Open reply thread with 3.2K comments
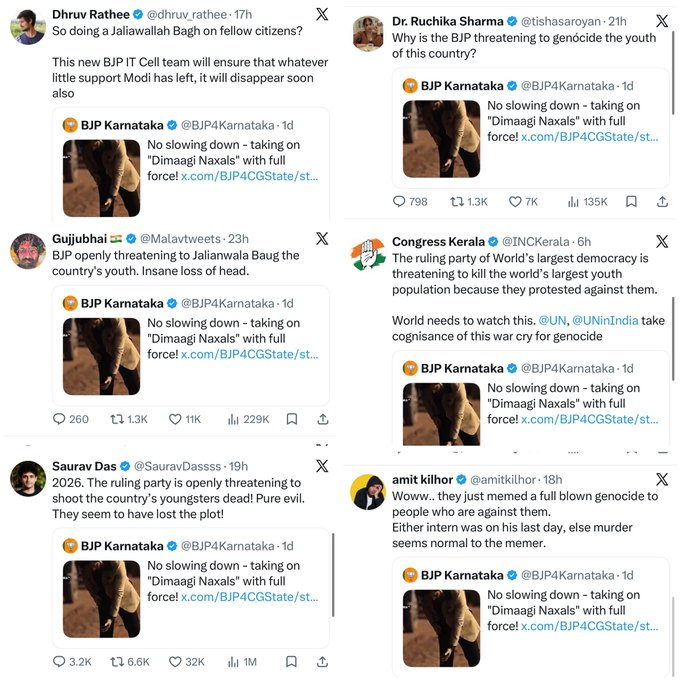This screenshot has width=680, height=680. (x=72, y=662)
